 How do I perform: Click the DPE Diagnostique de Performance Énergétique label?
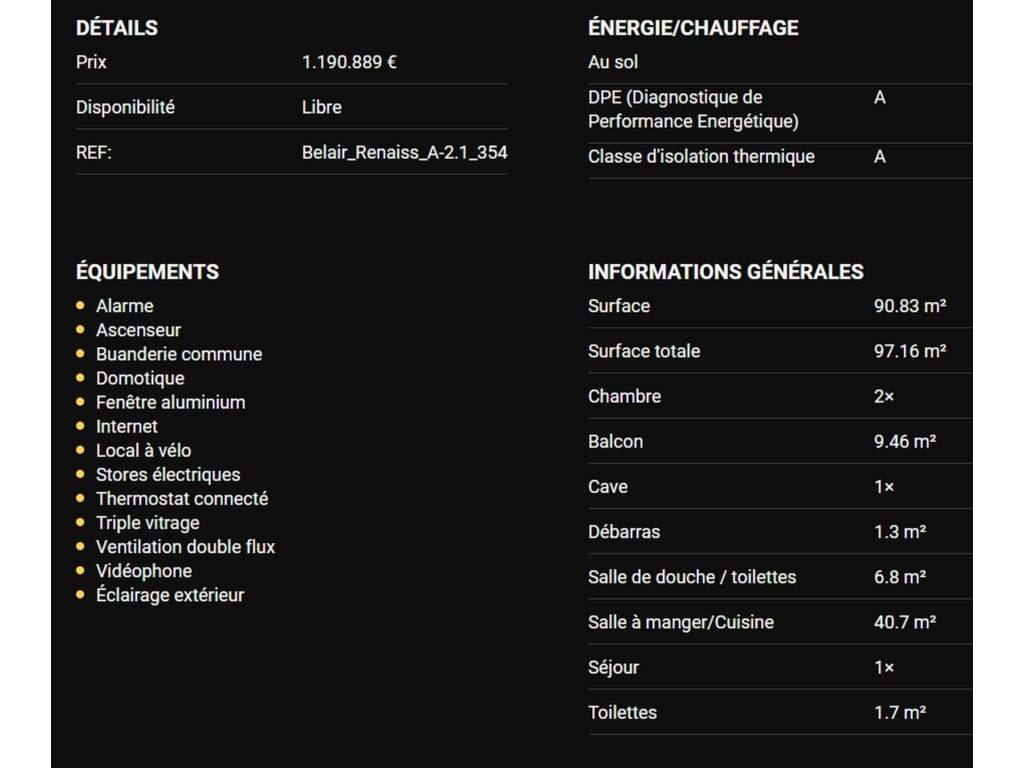point(693,109)
